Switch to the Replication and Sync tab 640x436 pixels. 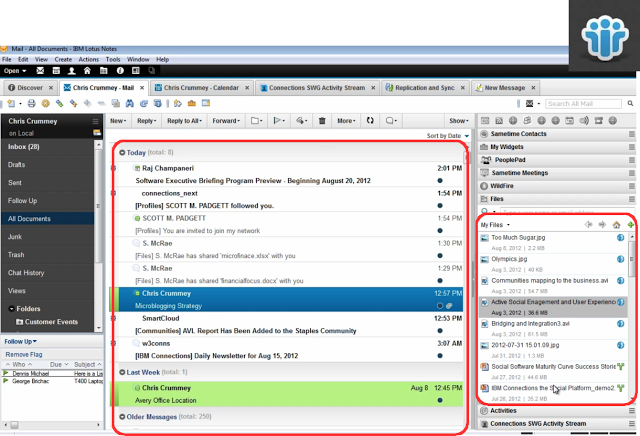[x=426, y=88]
